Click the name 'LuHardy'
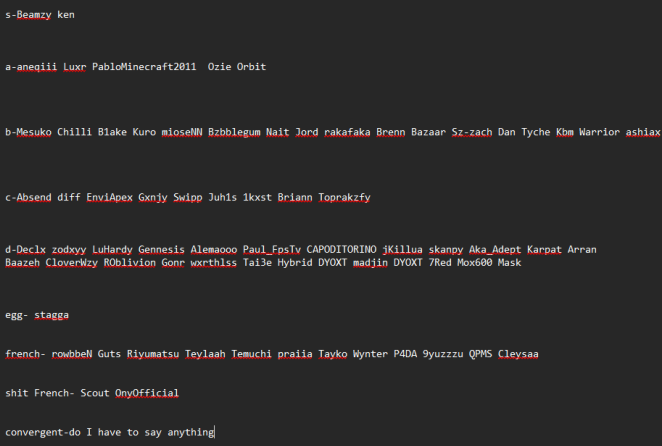 coord(112,250)
